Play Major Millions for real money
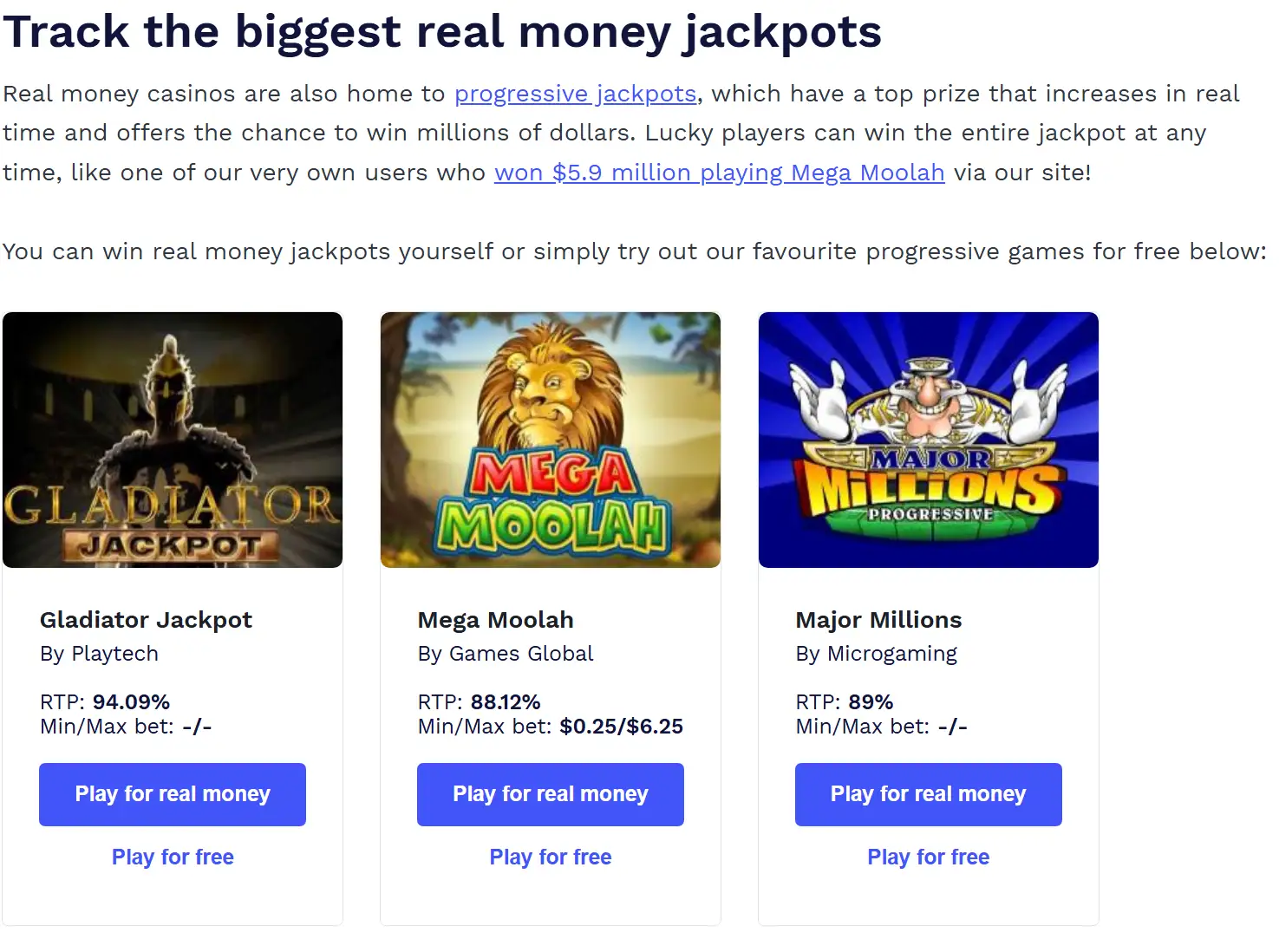 tap(928, 794)
